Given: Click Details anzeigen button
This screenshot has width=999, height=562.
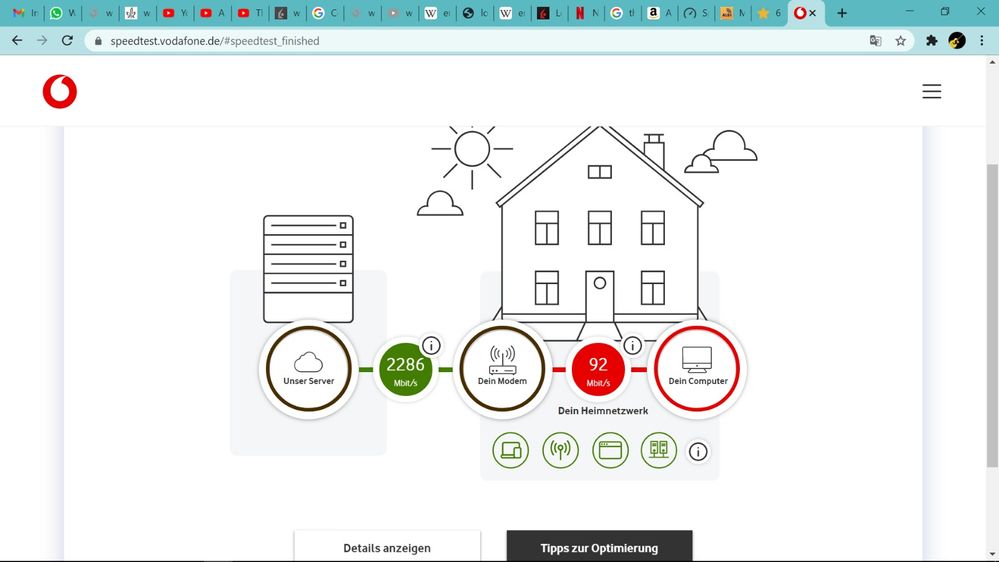Looking at the screenshot, I should pyautogui.click(x=387, y=547).
